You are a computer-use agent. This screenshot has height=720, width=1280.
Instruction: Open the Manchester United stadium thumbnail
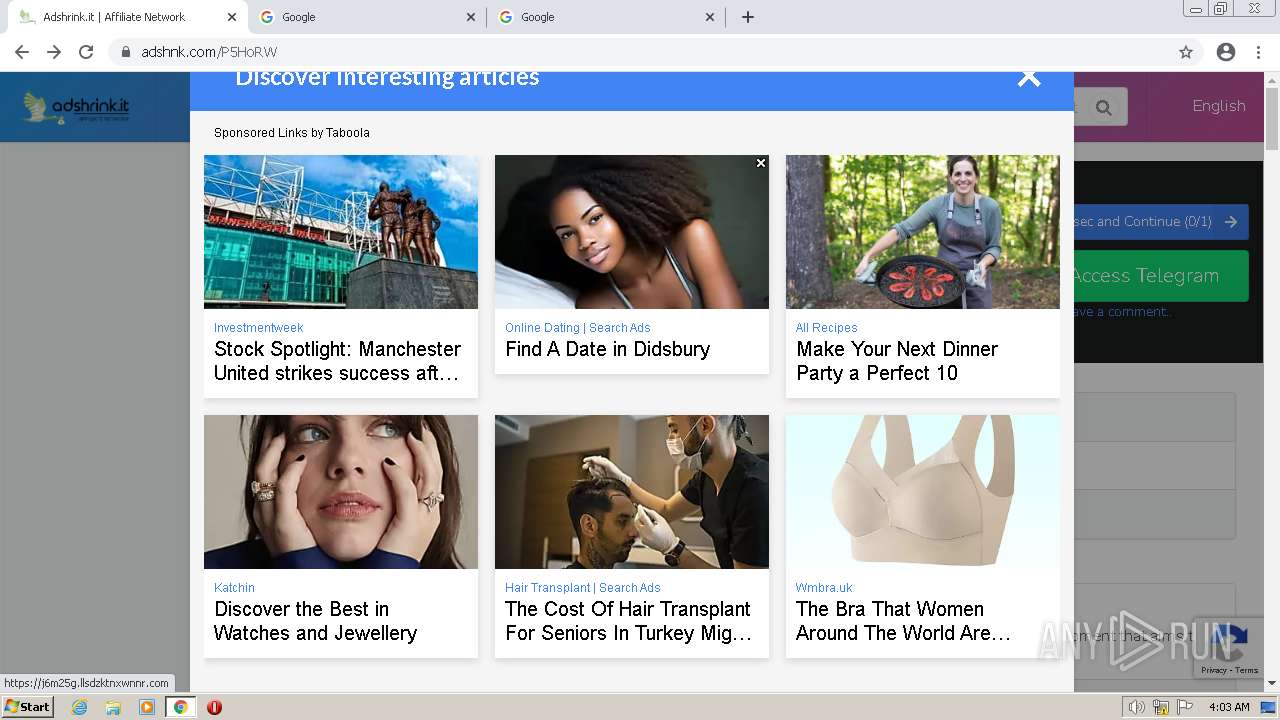341,232
